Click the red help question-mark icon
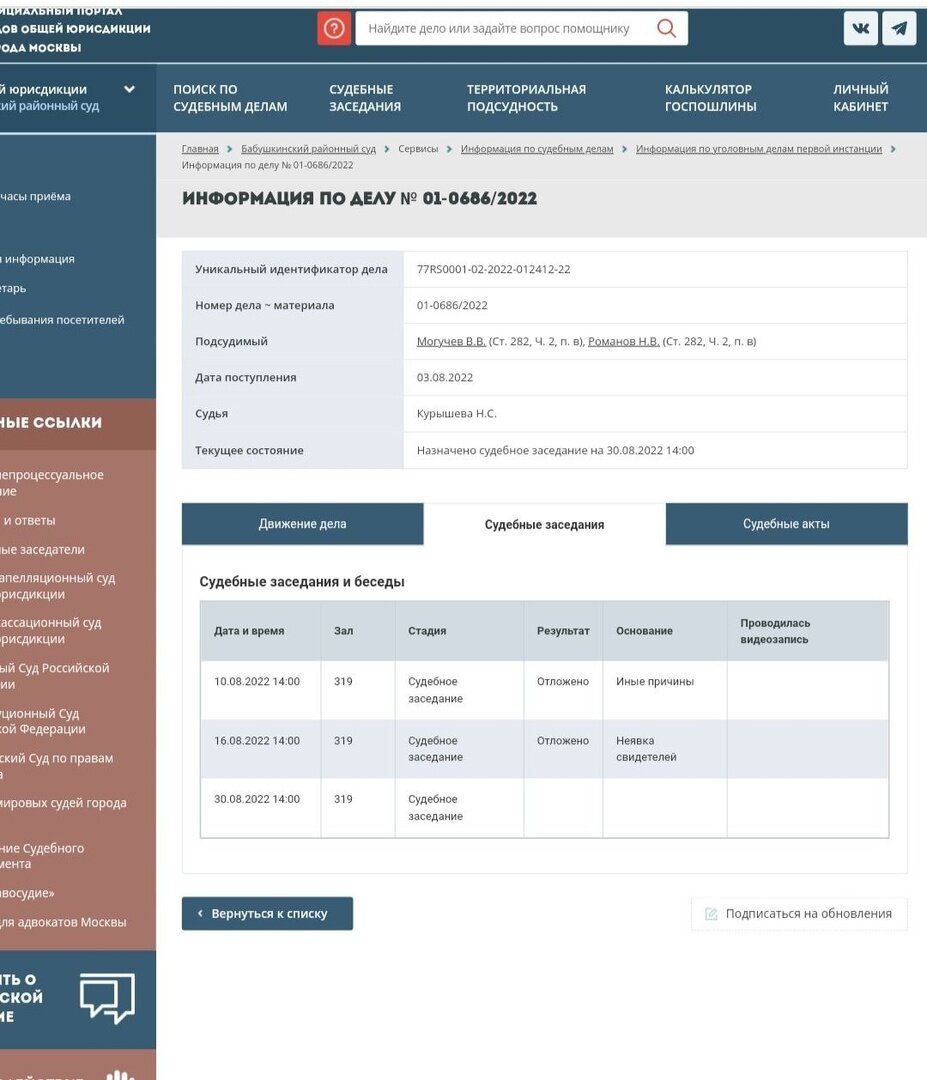The image size is (927, 1080). pos(334,28)
